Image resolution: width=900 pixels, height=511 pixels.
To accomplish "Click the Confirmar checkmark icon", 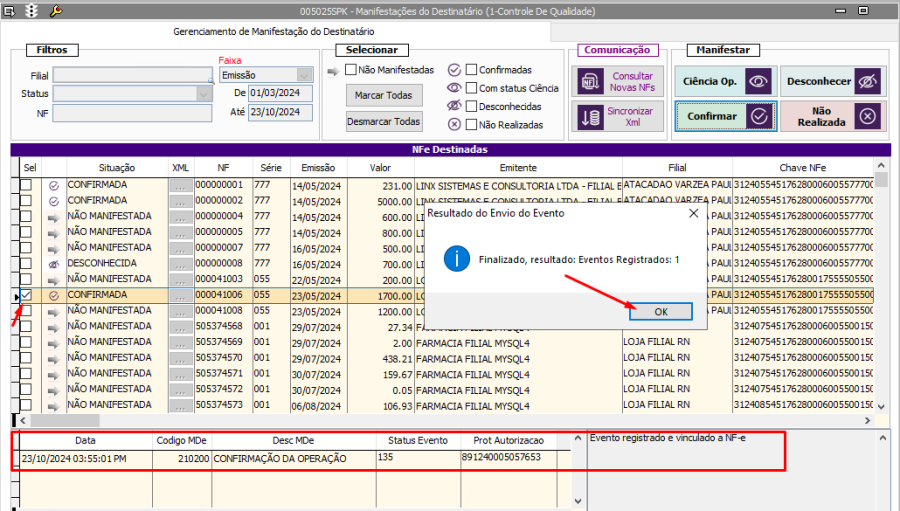I will pos(758,116).
